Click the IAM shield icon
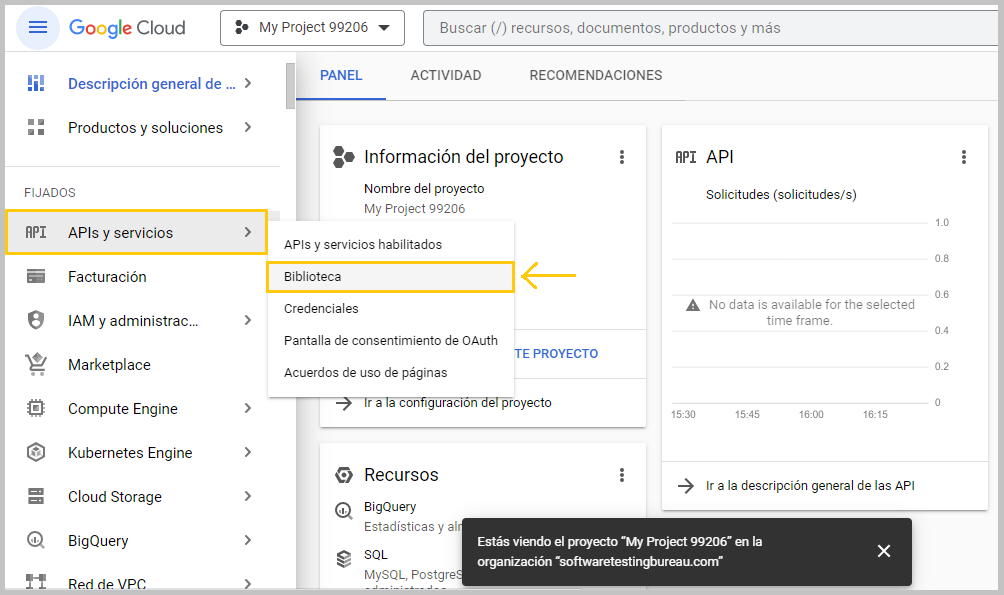The height and width of the screenshot is (595, 1004). coord(36,320)
